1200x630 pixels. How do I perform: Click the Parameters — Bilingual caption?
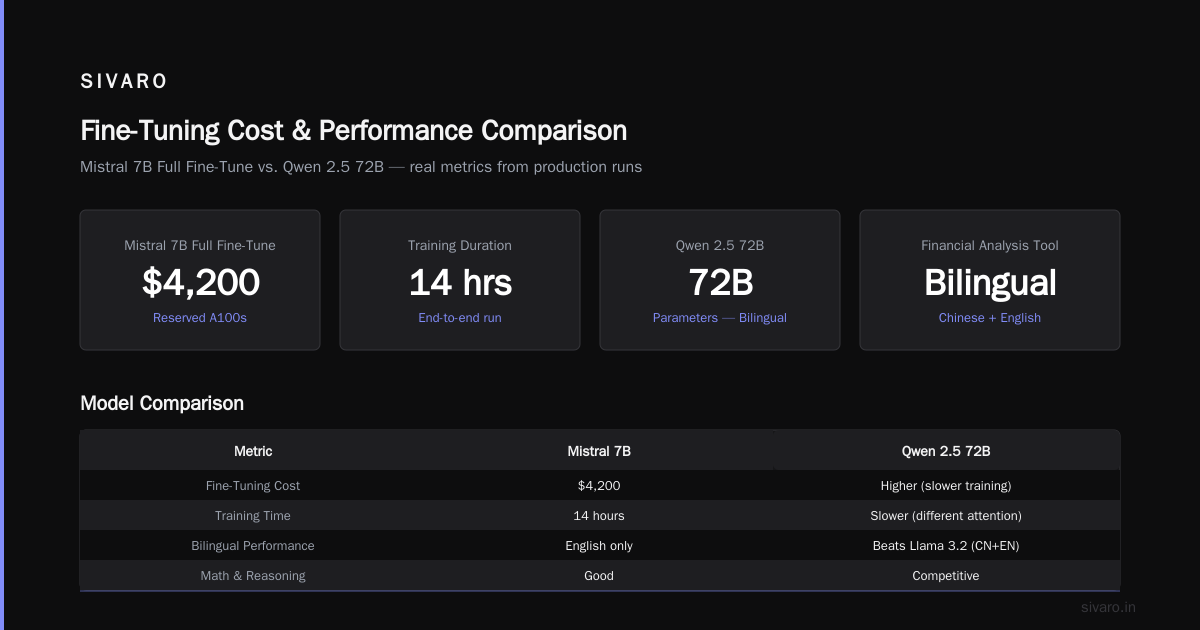720,318
